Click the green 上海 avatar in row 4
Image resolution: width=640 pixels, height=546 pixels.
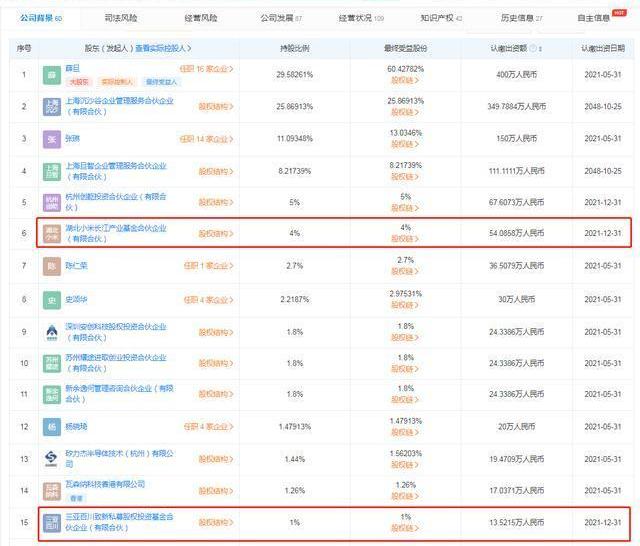point(52,171)
